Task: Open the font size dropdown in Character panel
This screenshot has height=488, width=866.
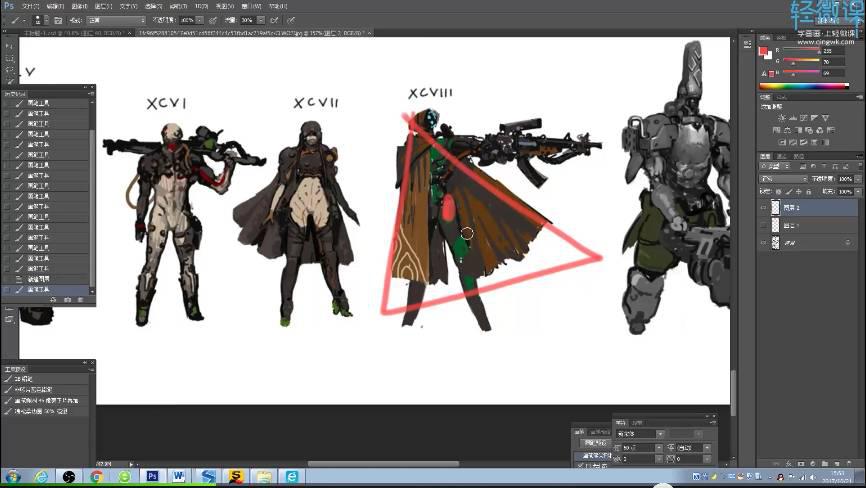Action: click(x=658, y=448)
